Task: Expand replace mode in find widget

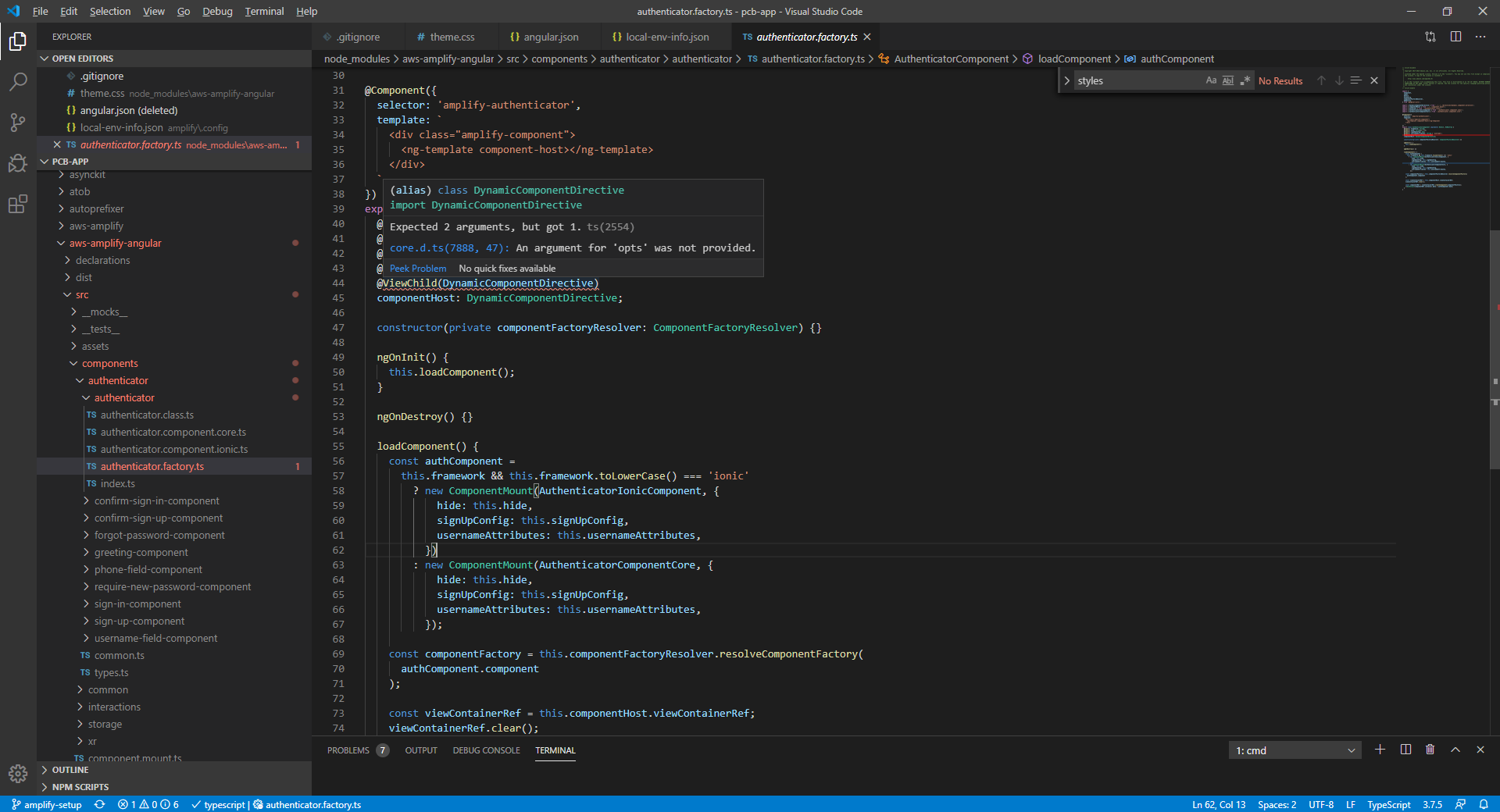Action: [1067, 80]
